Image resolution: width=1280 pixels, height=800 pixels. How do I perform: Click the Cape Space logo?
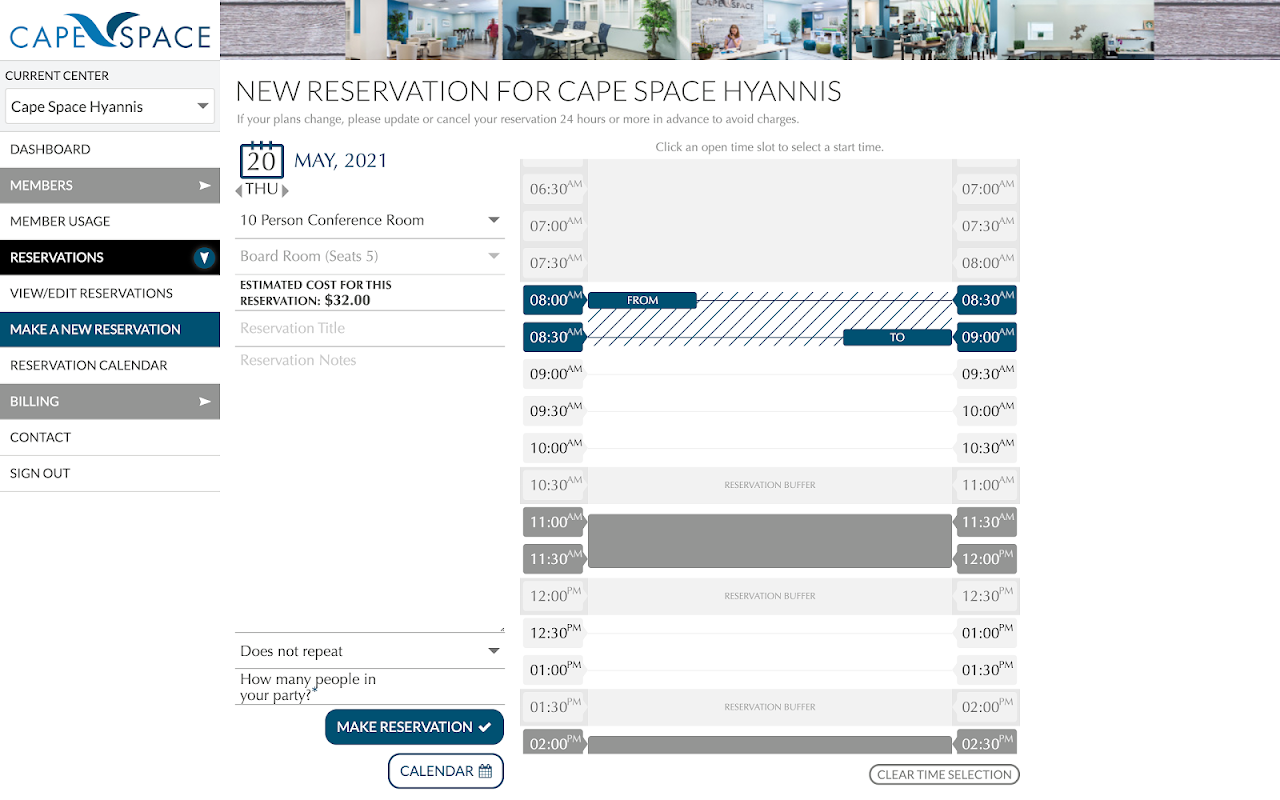click(110, 30)
